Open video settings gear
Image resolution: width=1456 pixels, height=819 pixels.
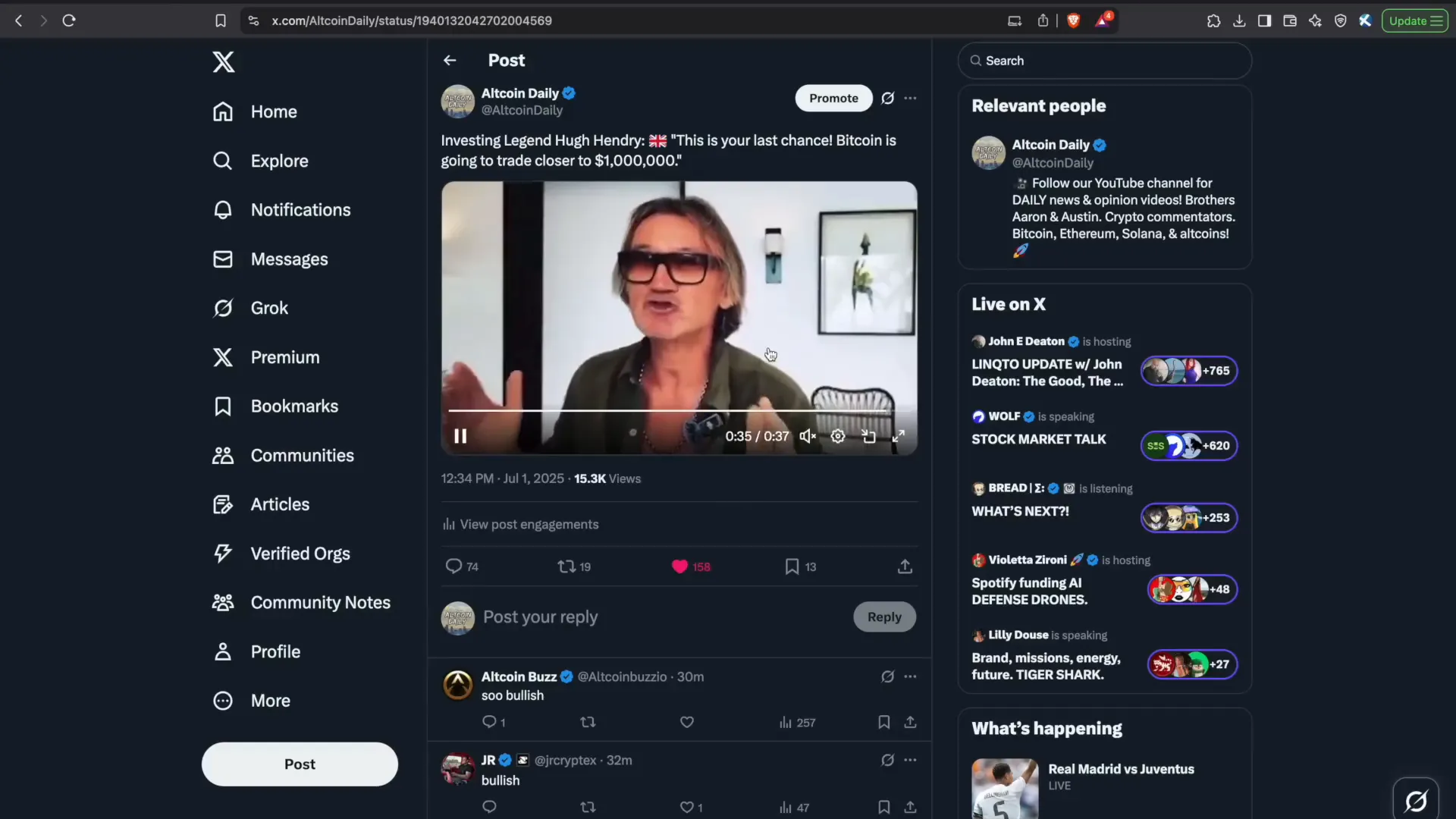[x=838, y=436]
